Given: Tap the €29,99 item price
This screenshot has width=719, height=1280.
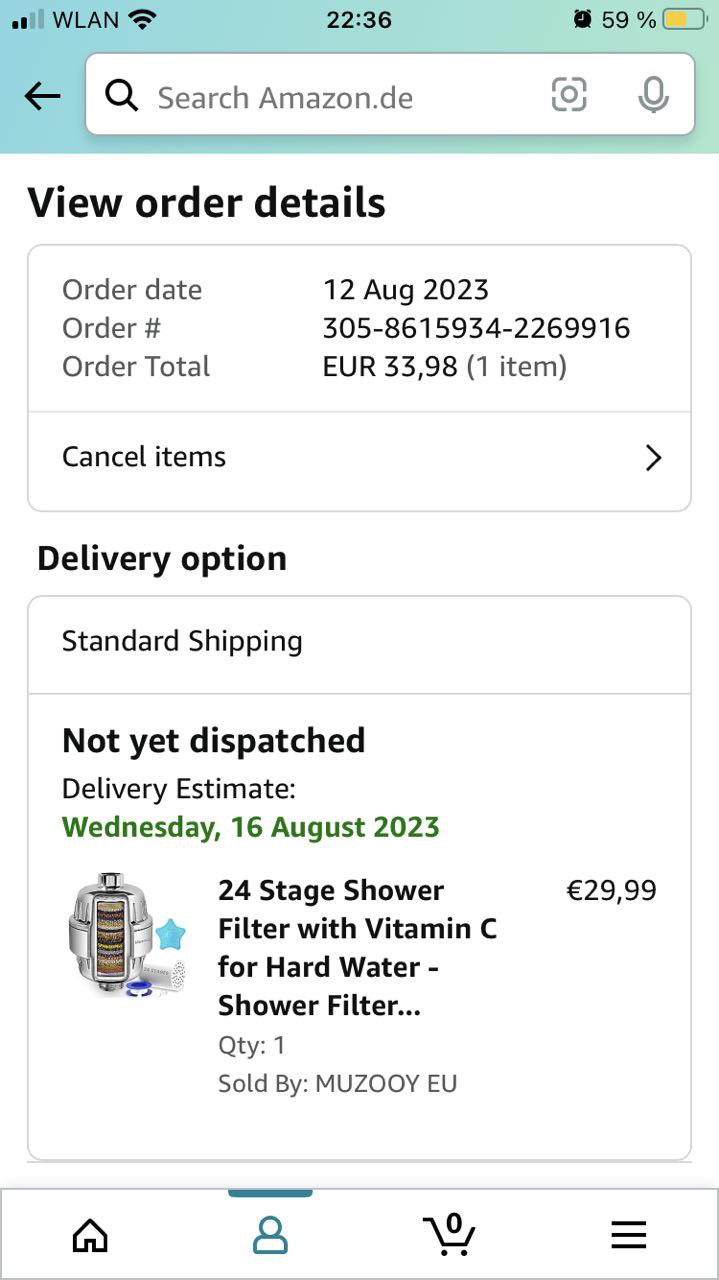Looking at the screenshot, I should [x=611, y=890].
